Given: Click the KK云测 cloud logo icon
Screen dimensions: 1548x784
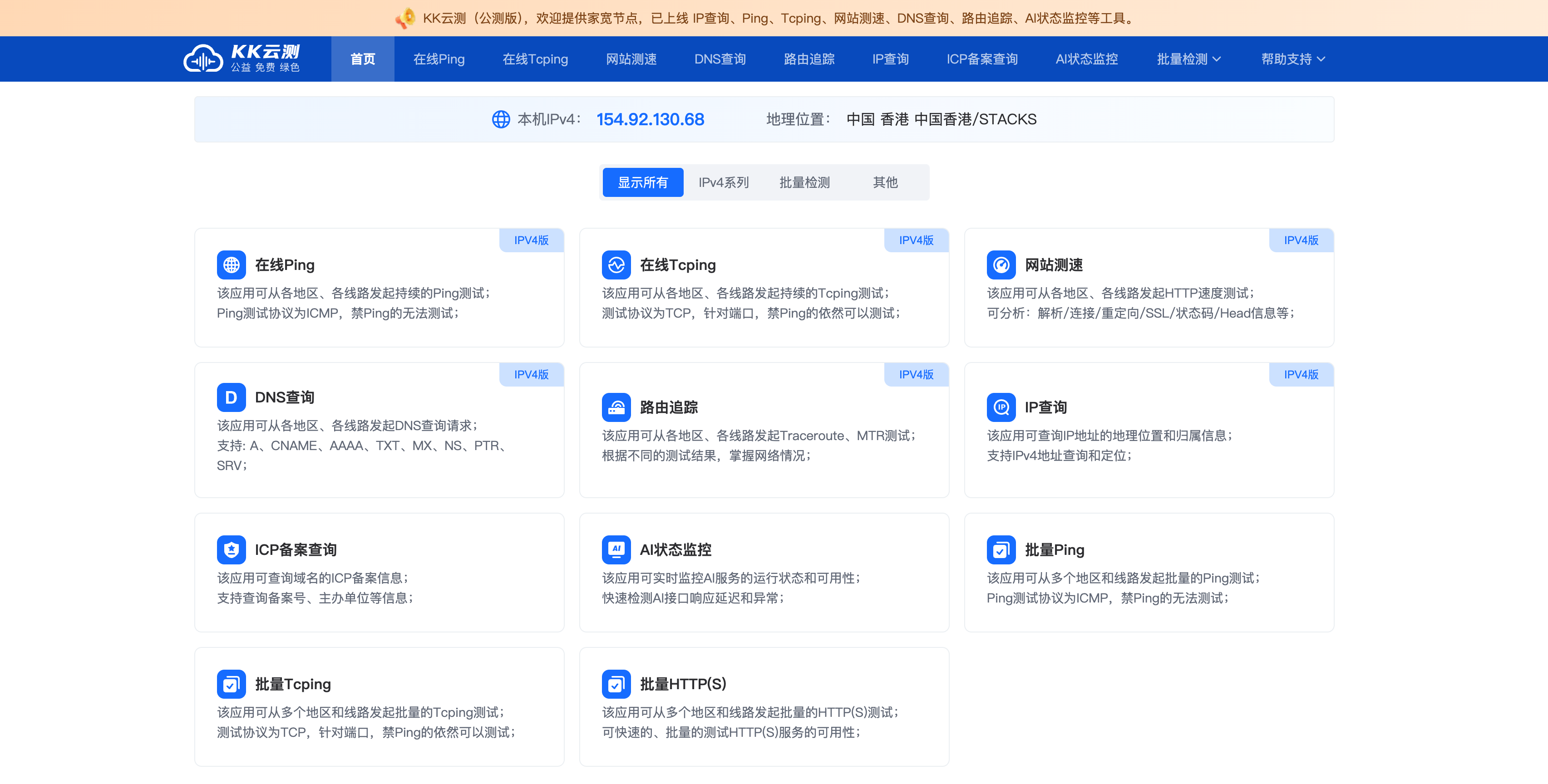Looking at the screenshot, I should click(x=203, y=59).
